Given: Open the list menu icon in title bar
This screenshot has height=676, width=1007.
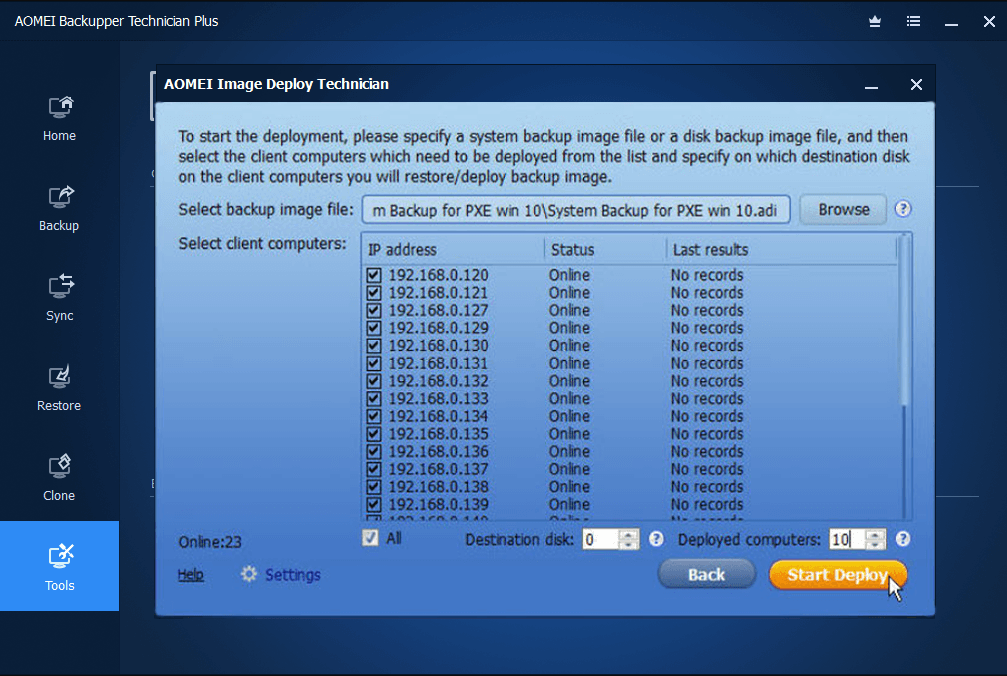Looking at the screenshot, I should click(913, 21).
